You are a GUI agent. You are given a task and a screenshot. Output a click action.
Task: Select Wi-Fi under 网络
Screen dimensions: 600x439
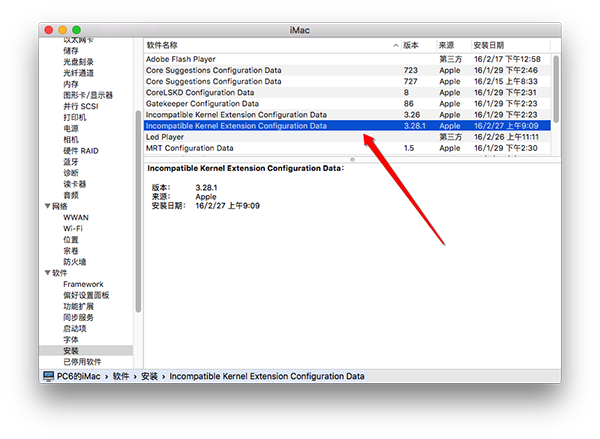tap(73, 228)
